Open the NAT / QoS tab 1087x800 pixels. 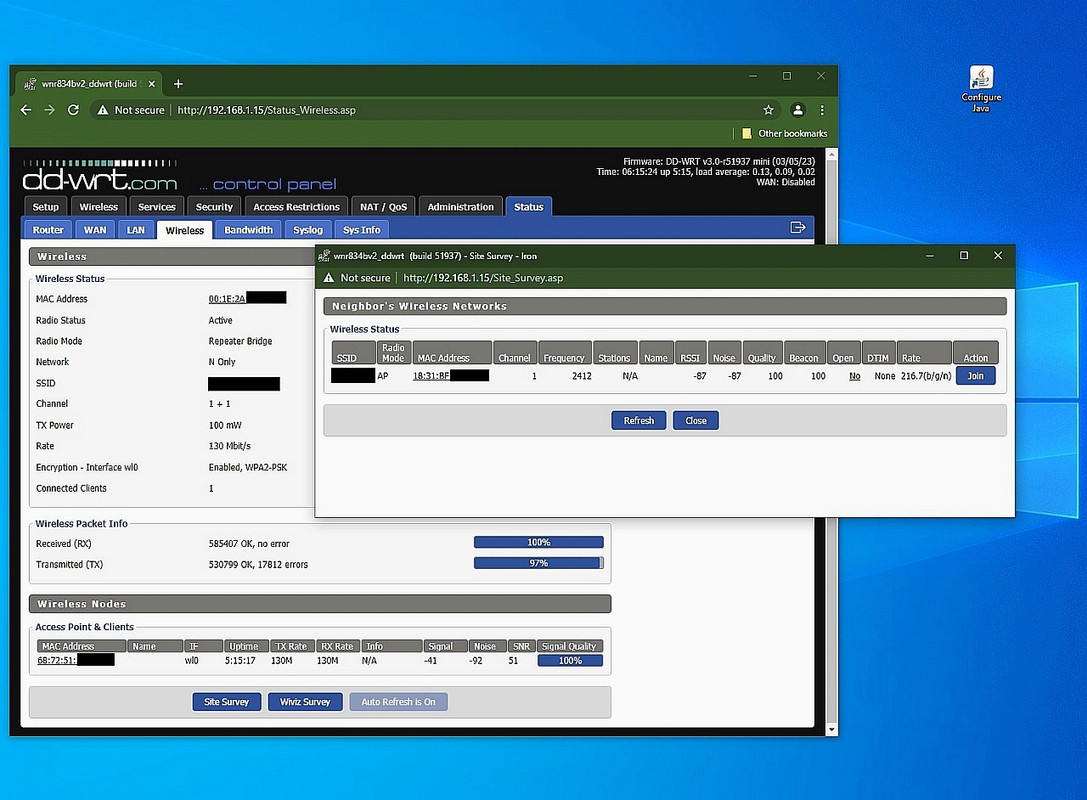coord(383,207)
